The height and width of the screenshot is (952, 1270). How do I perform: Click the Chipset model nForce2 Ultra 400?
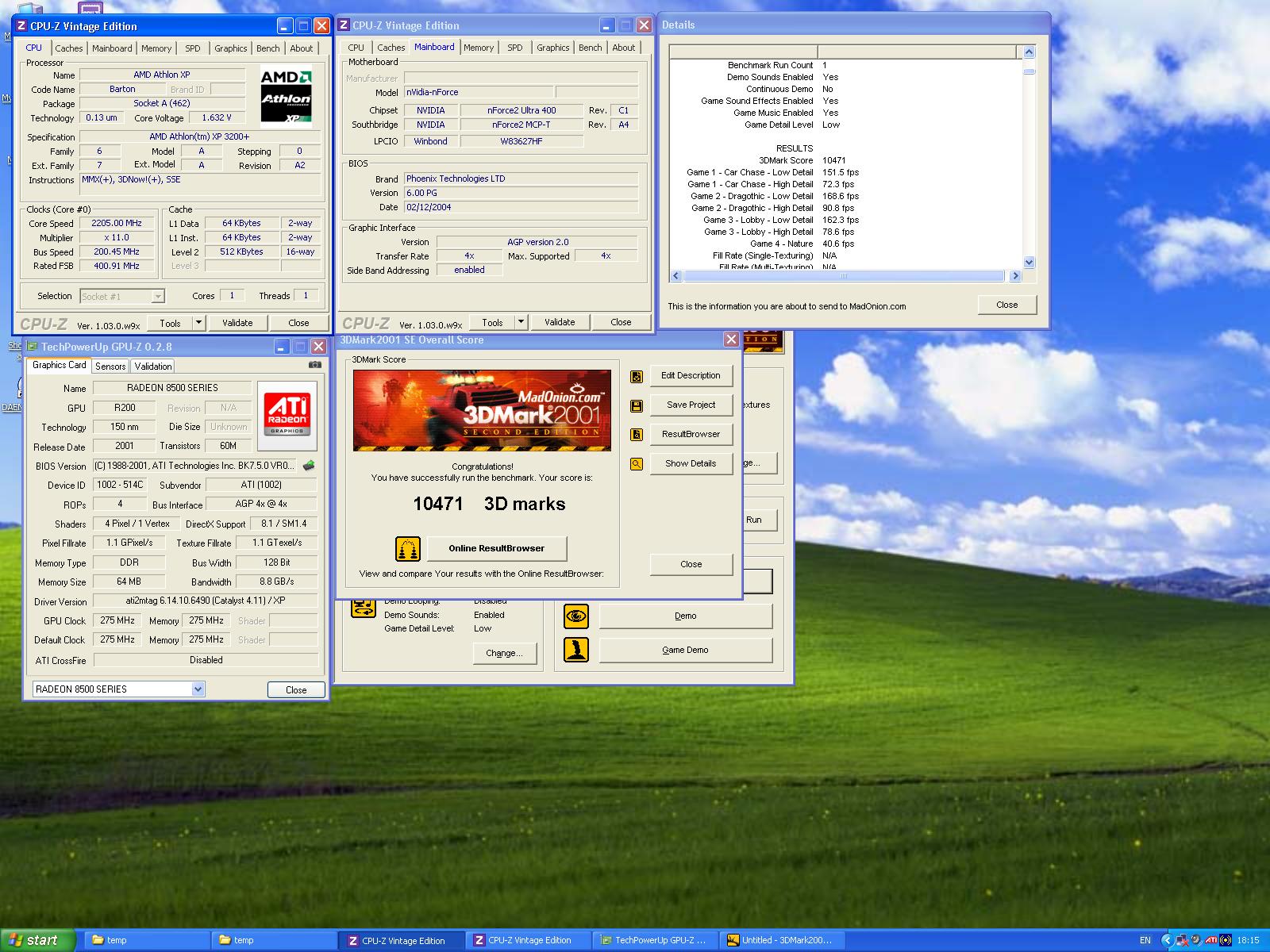point(521,111)
